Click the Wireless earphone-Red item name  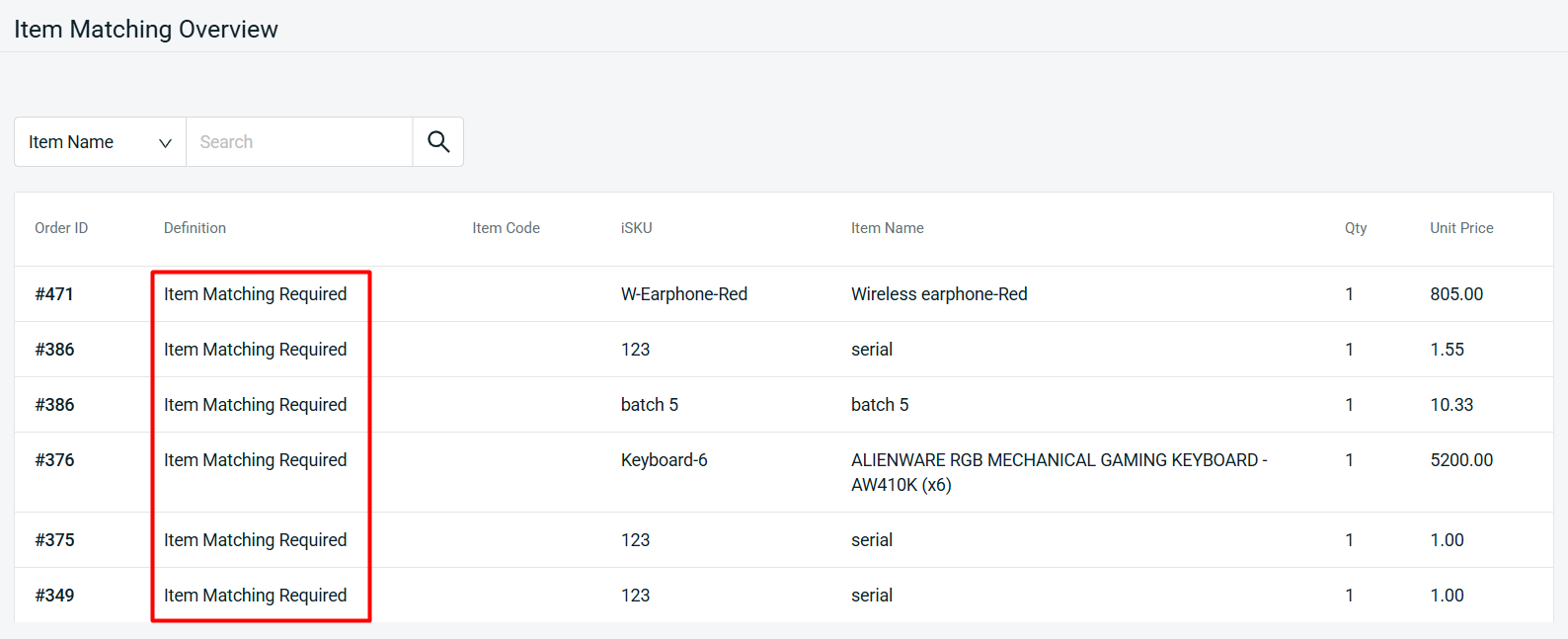pyautogui.click(x=938, y=294)
